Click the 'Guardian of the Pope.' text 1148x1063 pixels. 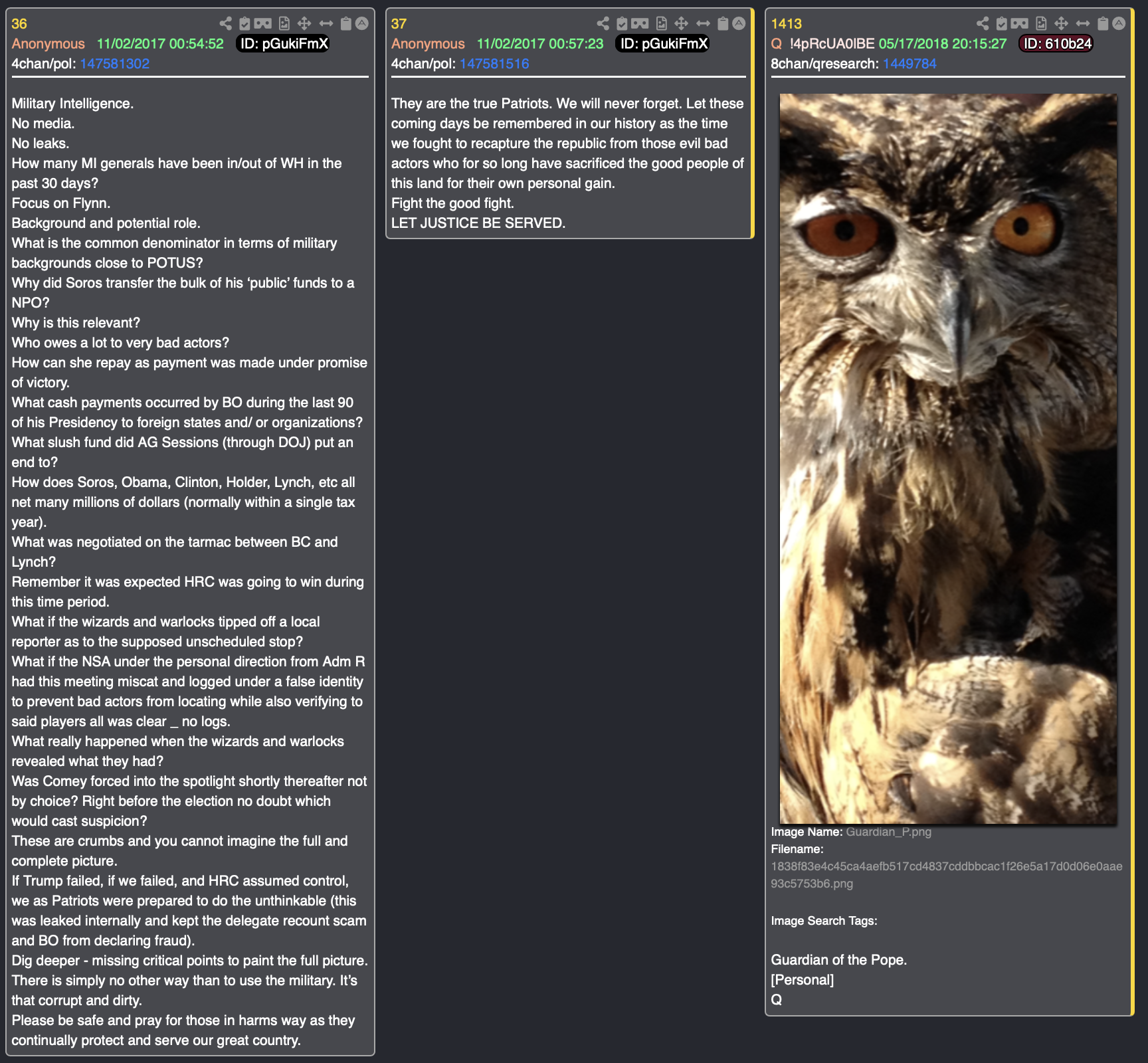point(838,960)
